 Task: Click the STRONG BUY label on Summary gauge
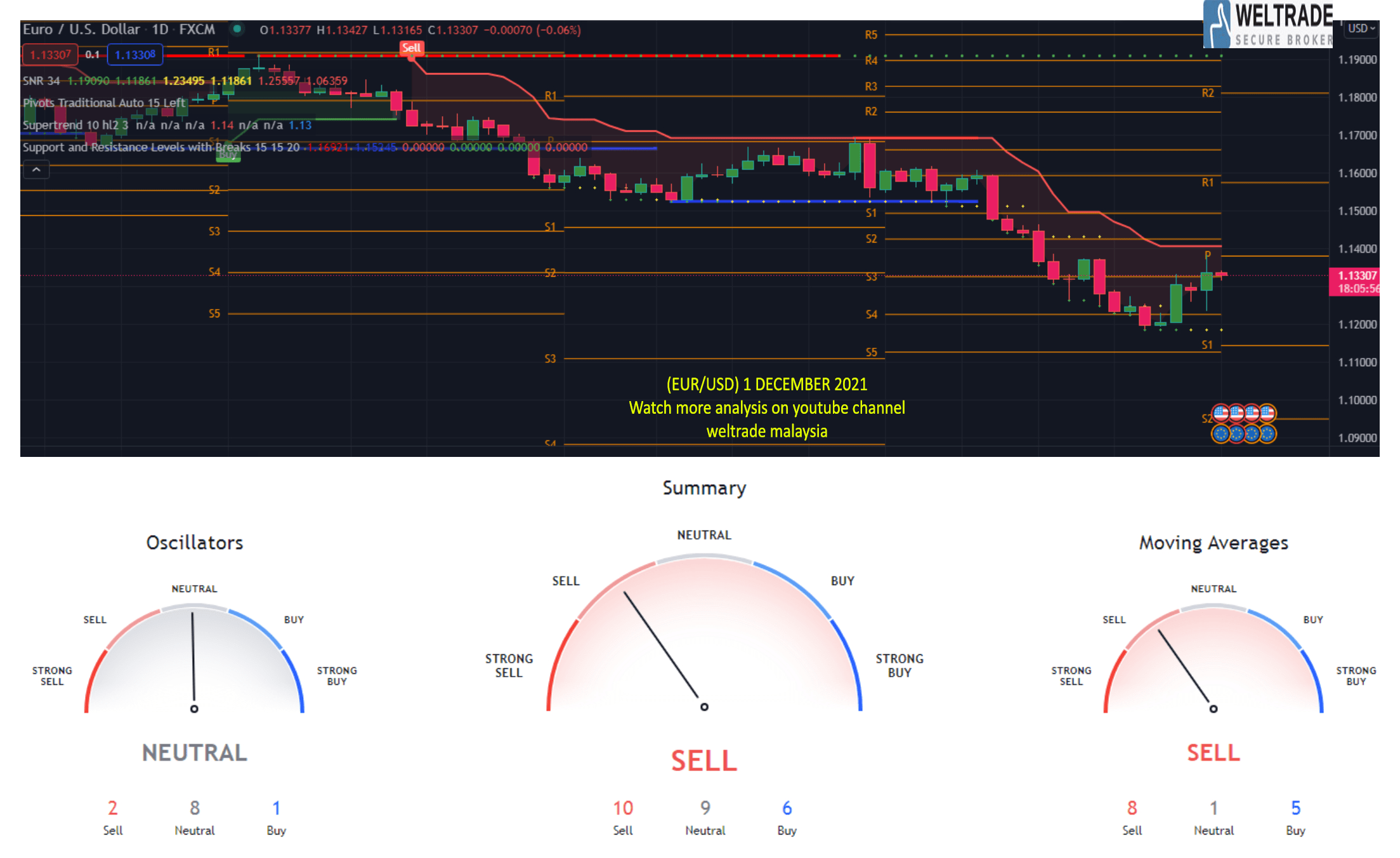click(900, 666)
